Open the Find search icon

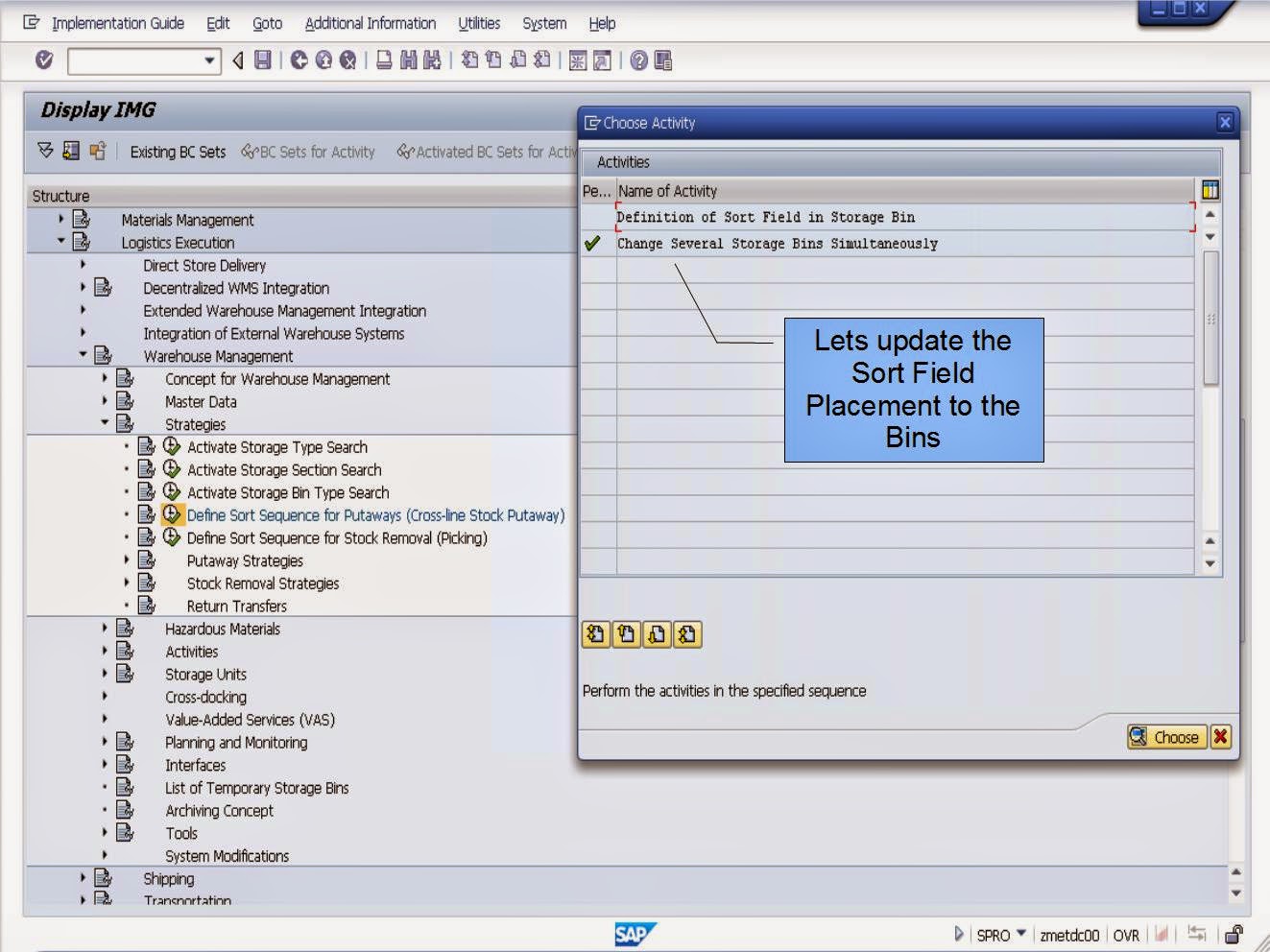407,60
